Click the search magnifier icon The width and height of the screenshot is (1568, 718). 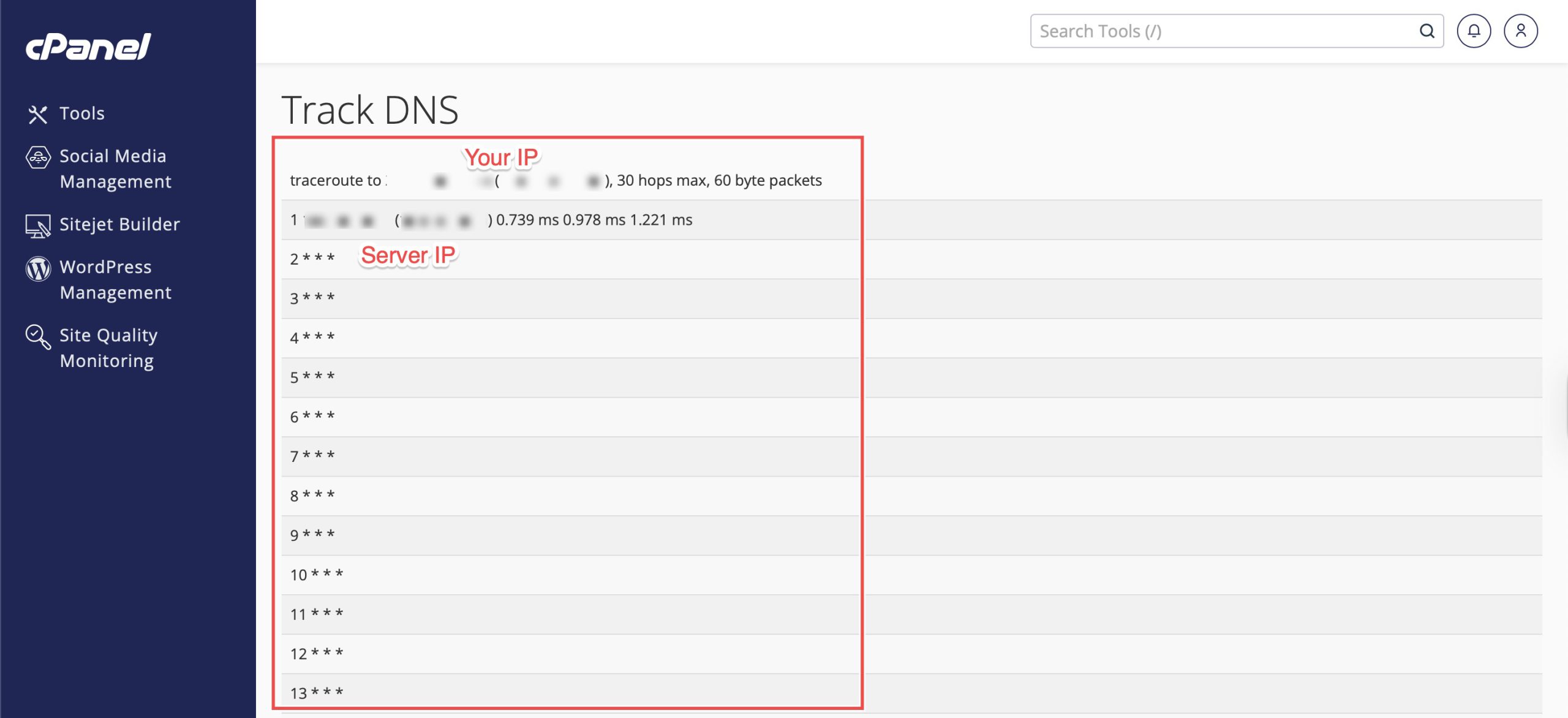tap(1427, 31)
